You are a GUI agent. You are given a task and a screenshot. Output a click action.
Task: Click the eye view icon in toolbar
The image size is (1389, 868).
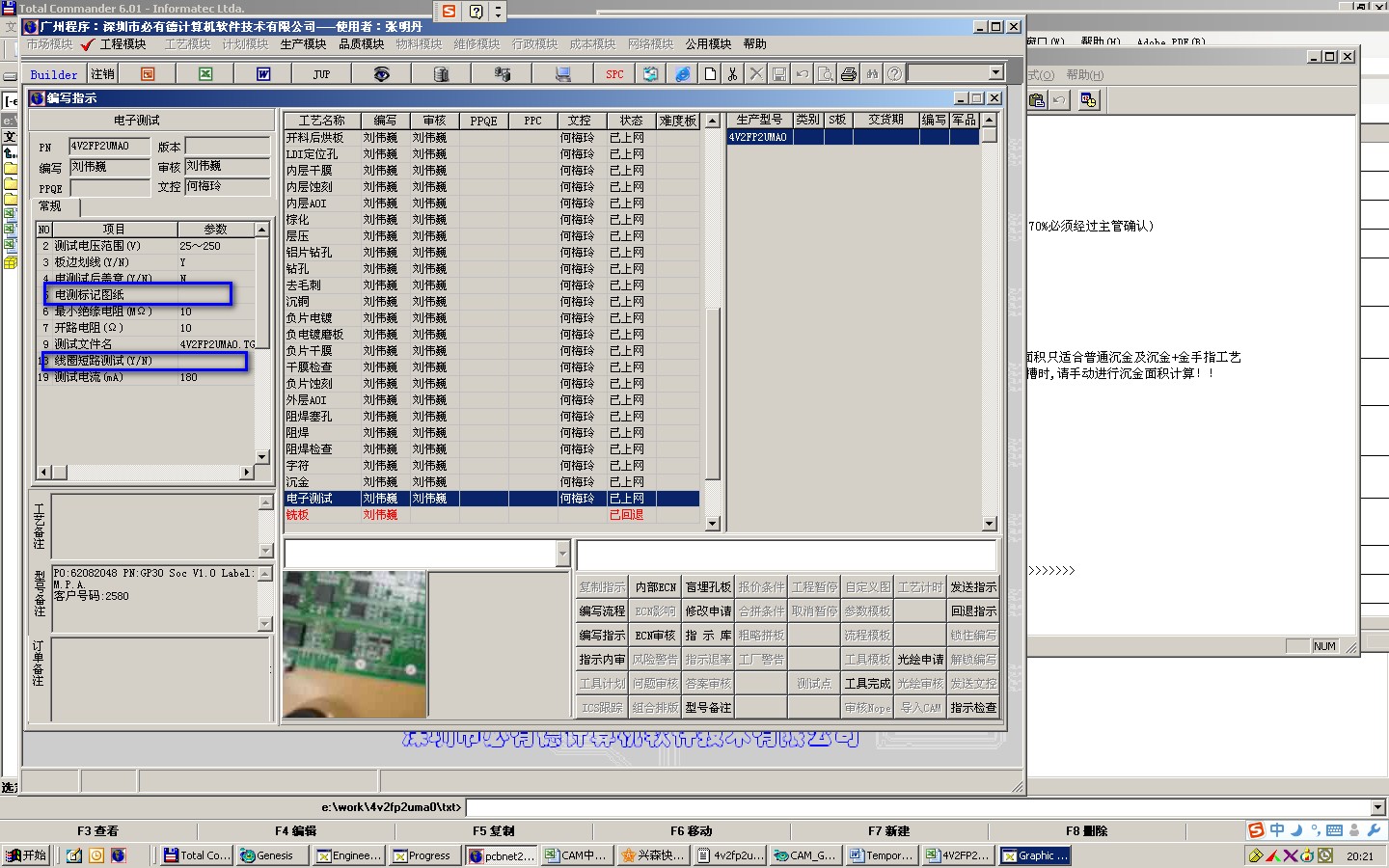pos(382,74)
